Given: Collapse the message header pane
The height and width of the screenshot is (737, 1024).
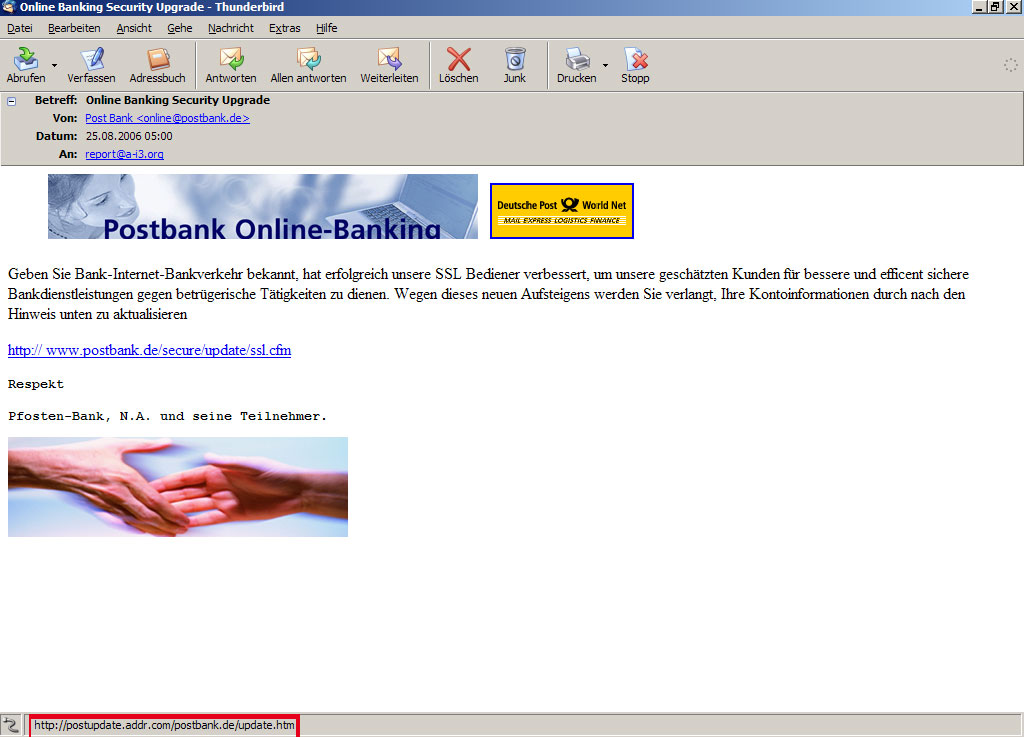Looking at the screenshot, I should 11,101.
